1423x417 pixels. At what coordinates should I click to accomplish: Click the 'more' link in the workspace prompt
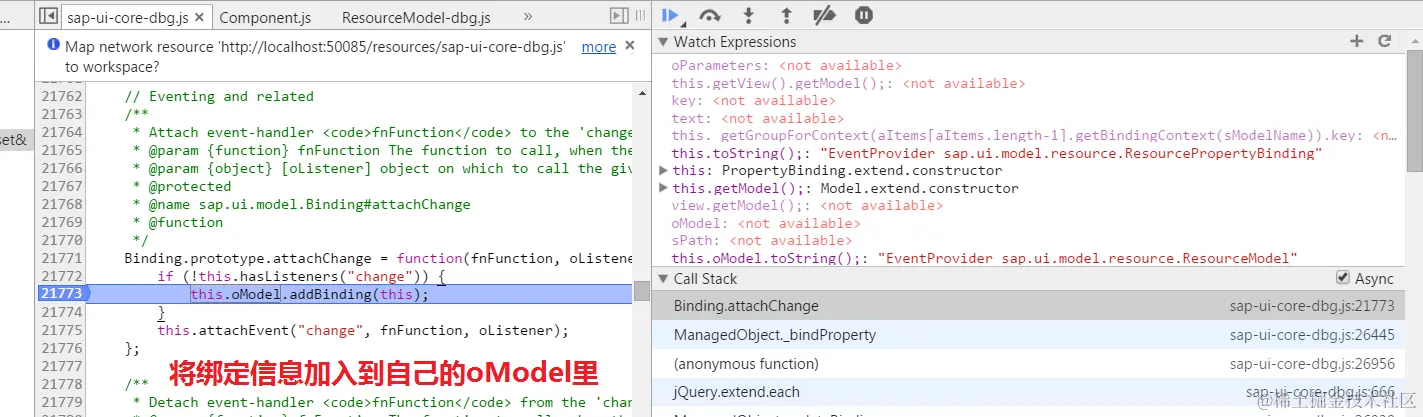[x=599, y=47]
